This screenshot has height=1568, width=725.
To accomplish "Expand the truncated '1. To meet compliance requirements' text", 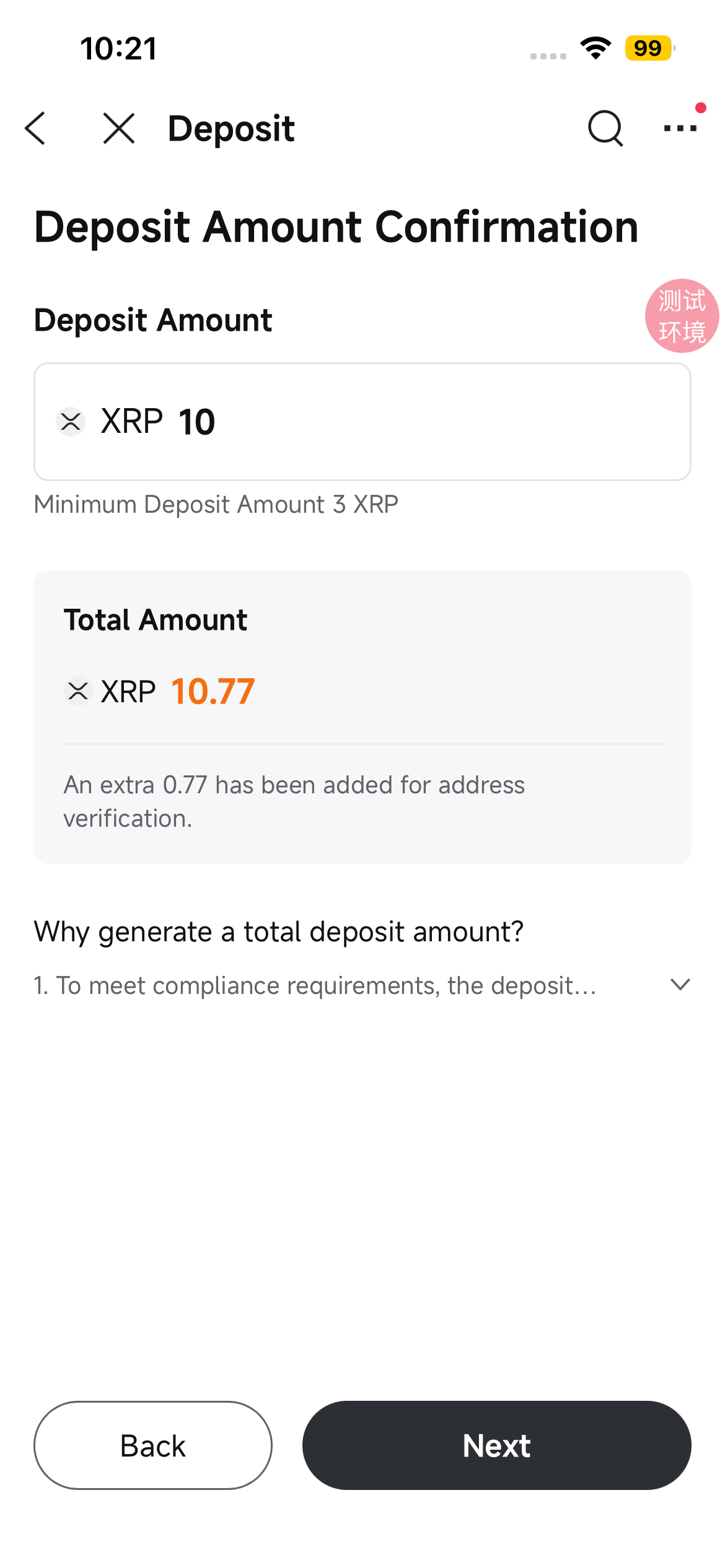I will tap(315, 985).
